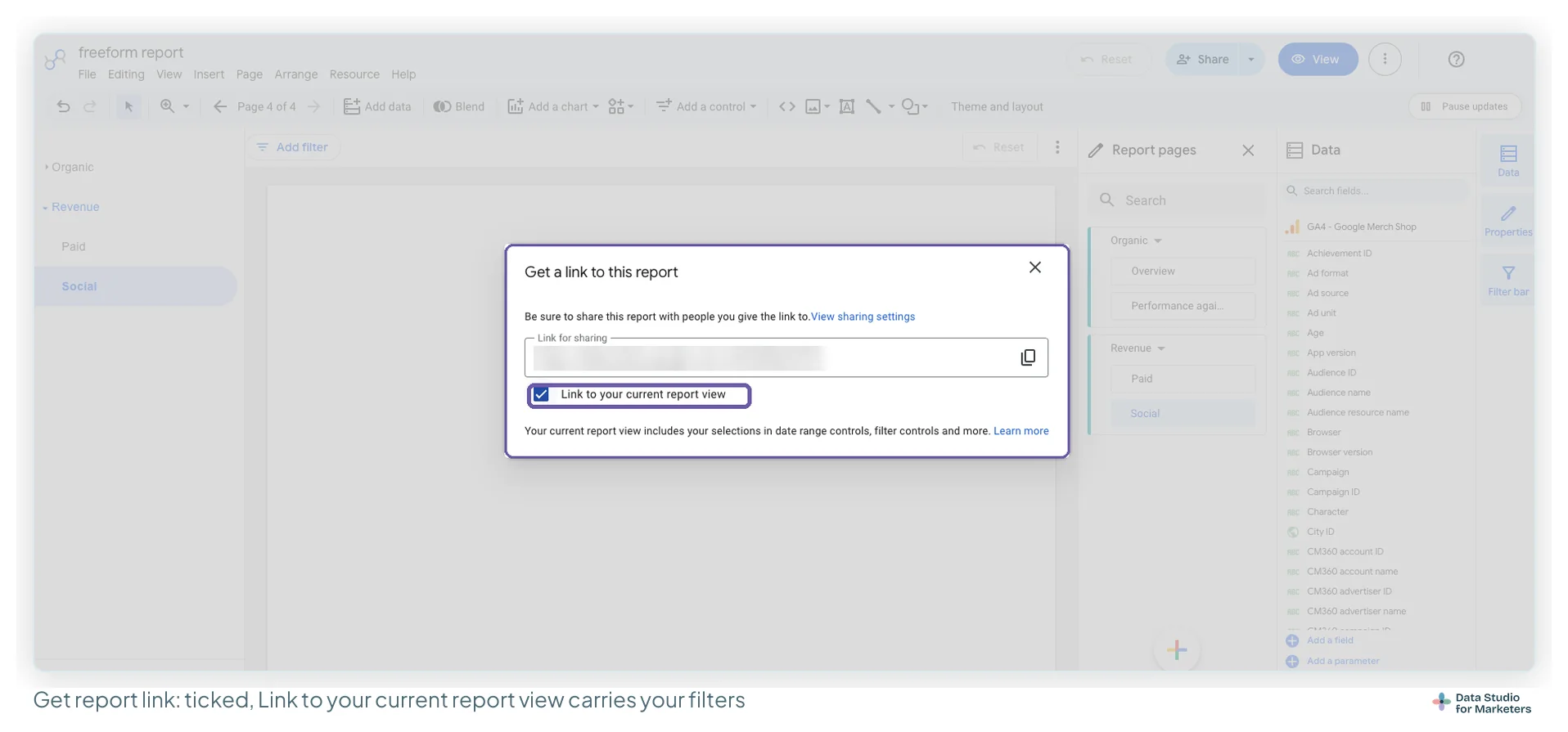Screen dimensions: 1568x732
Task: Open the Arrange menu
Action: (x=296, y=74)
